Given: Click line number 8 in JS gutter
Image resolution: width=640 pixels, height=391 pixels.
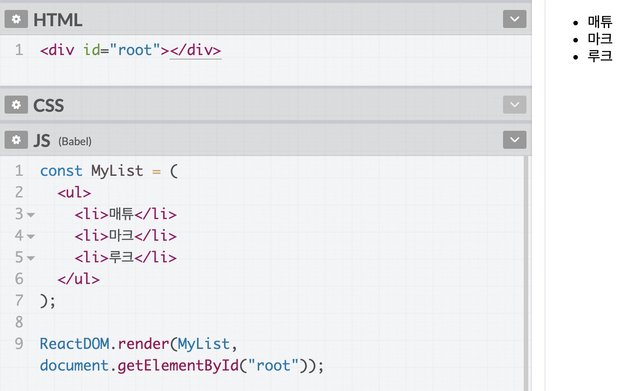Looking at the screenshot, I should pos(19,322).
